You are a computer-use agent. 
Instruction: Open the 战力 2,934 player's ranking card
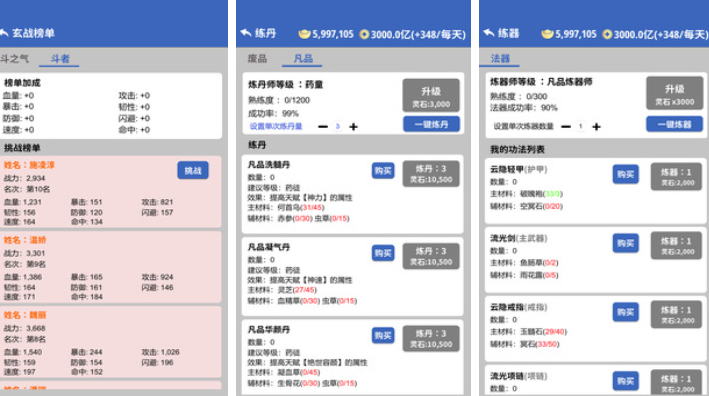point(110,192)
